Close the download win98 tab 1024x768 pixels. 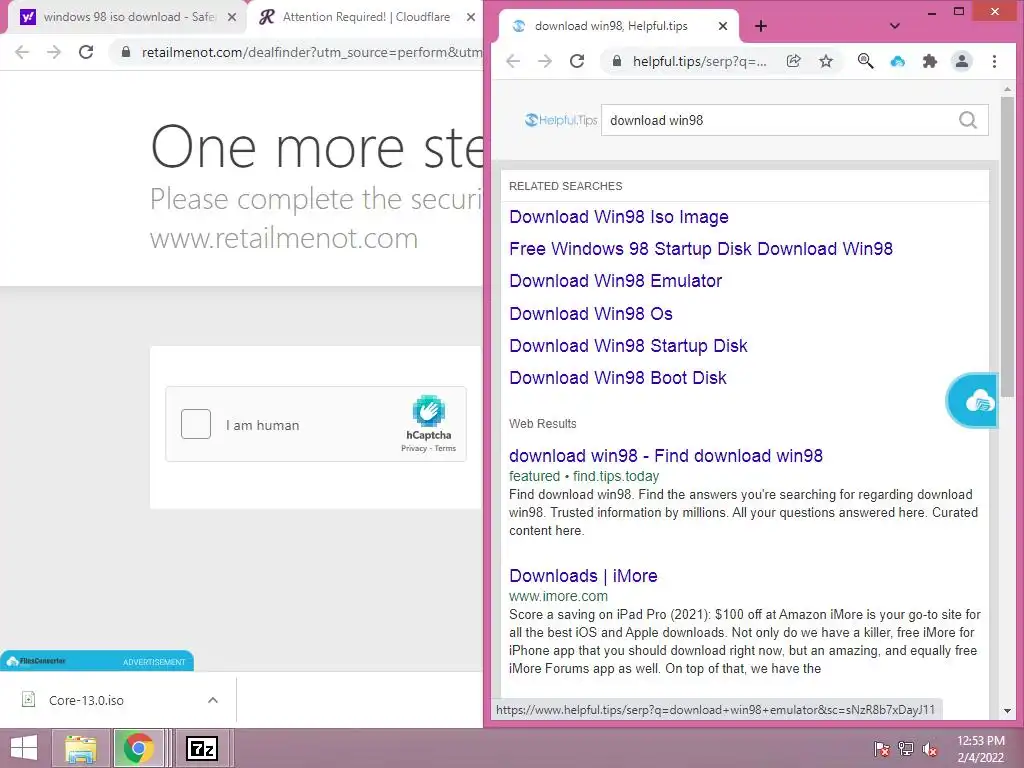click(723, 26)
